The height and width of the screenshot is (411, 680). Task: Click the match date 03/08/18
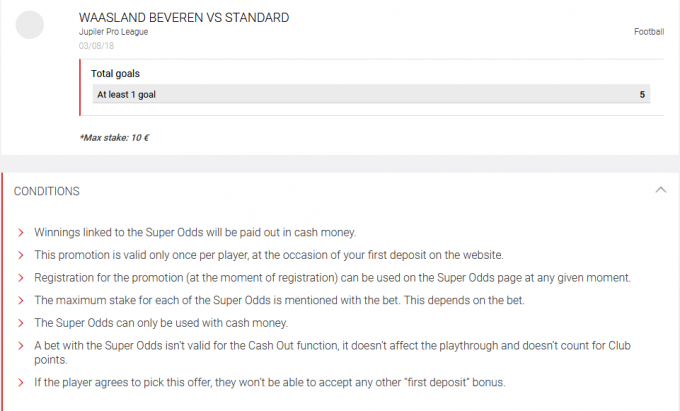pos(96,46)
